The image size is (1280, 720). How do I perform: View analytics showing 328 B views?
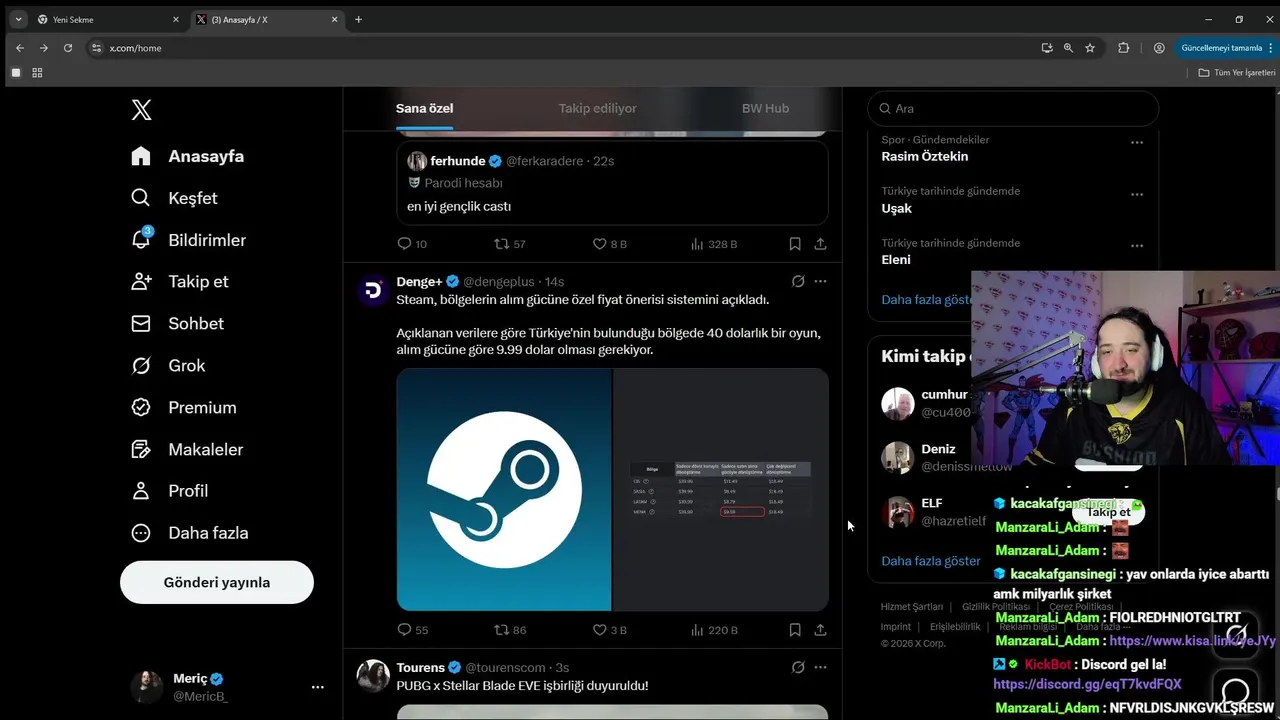click(714, 244)
